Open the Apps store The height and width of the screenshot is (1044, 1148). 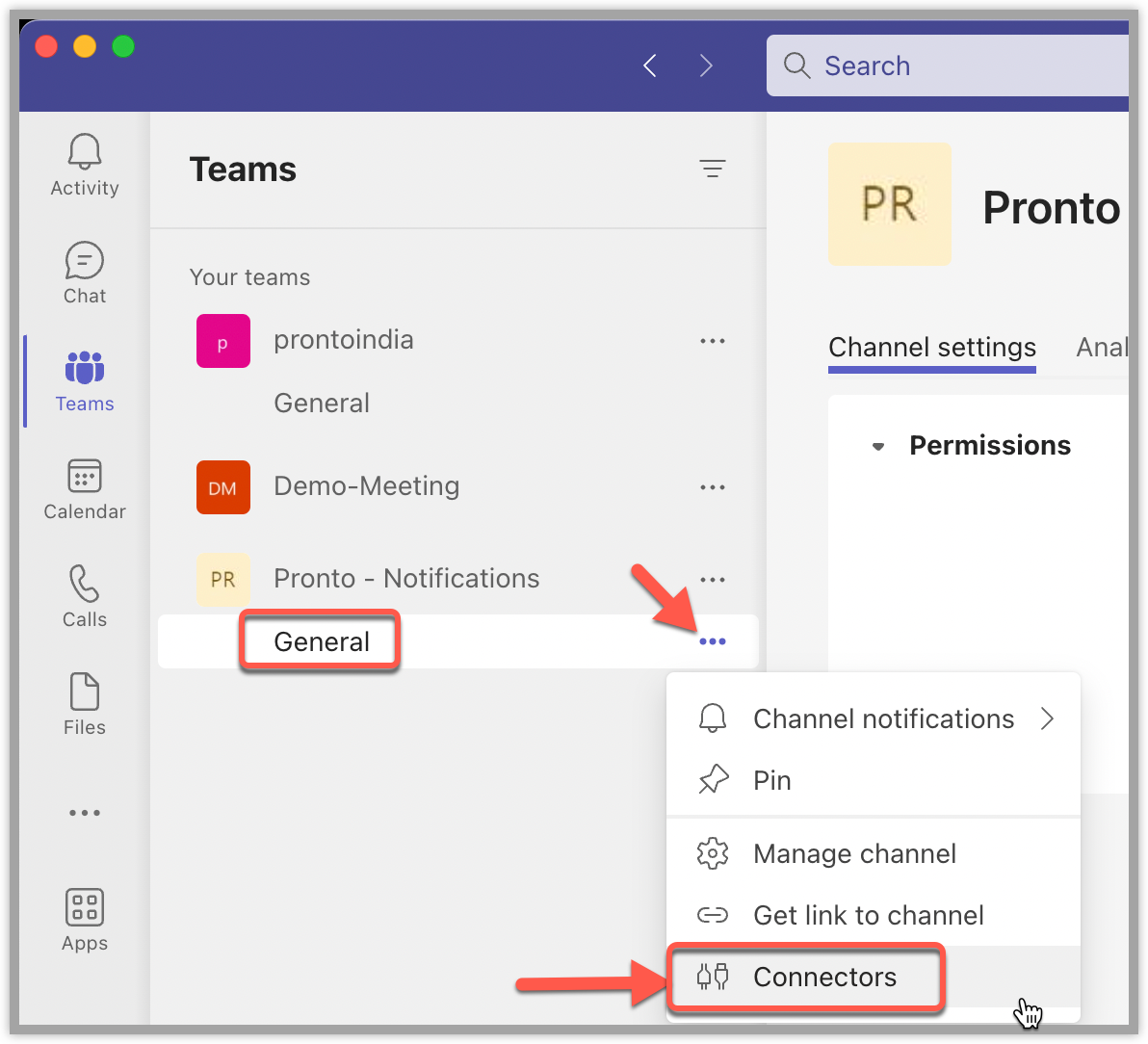point(85,921)
